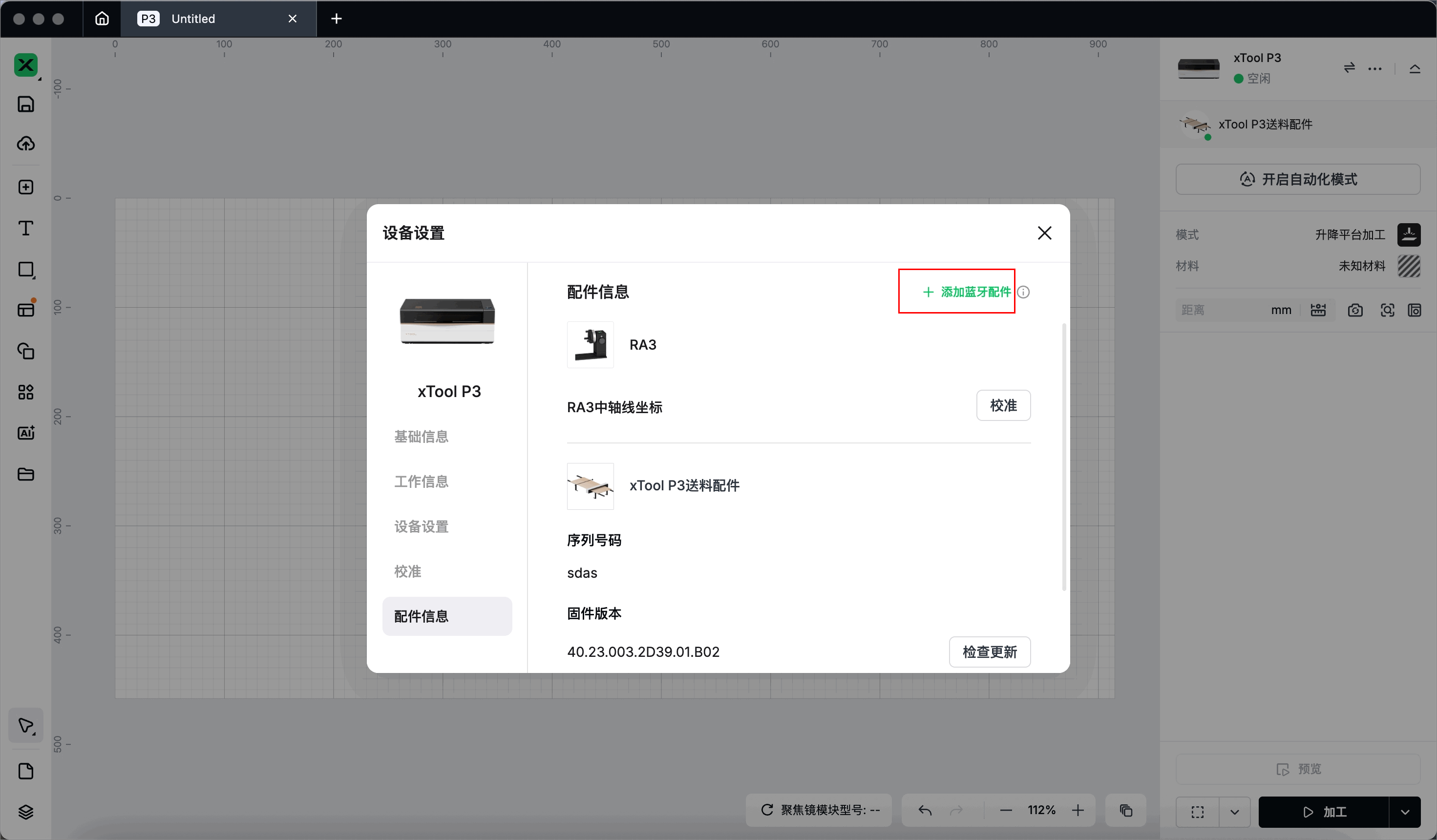The image size is (1437, 840).
Task: Click the camera capture icon in right panel
Action: click(x=1355, y=310)
